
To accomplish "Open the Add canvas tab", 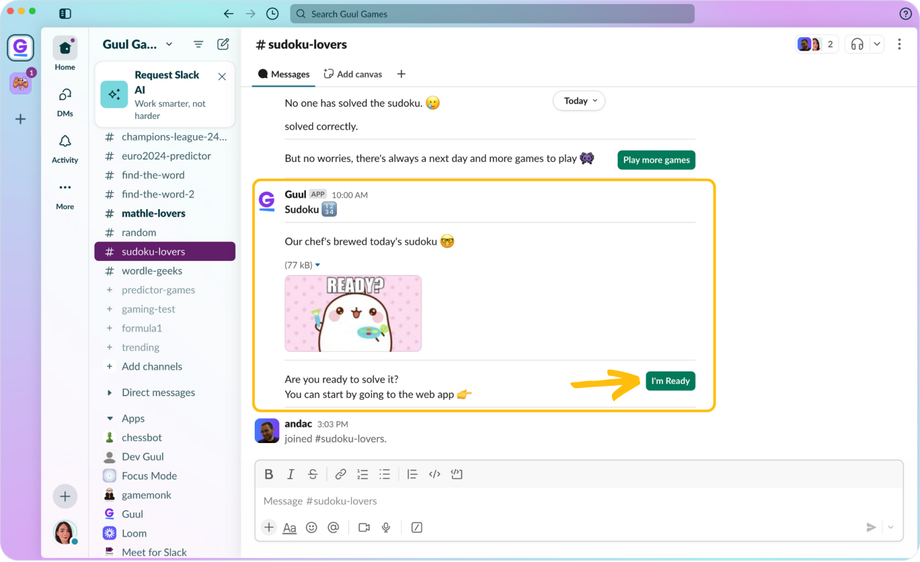I will [x=353, y=74].
